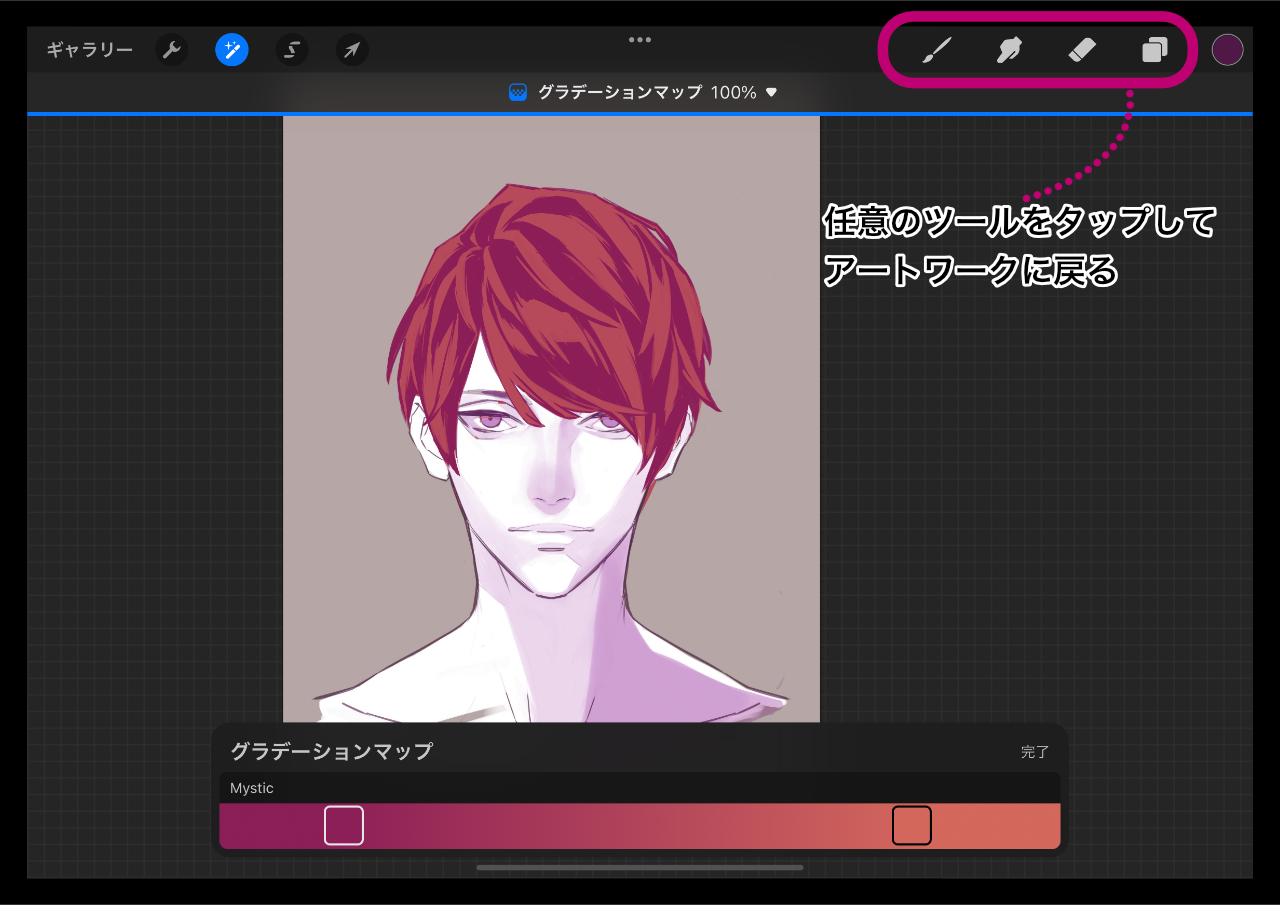Select the coral orange gradient stop
1280x905 pixels.
point(912,826)
